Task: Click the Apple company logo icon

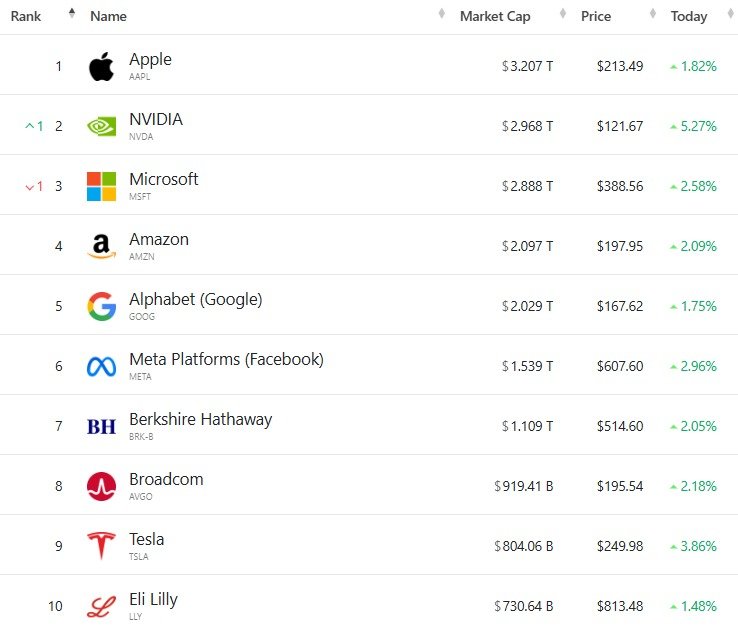Action: 101,67
